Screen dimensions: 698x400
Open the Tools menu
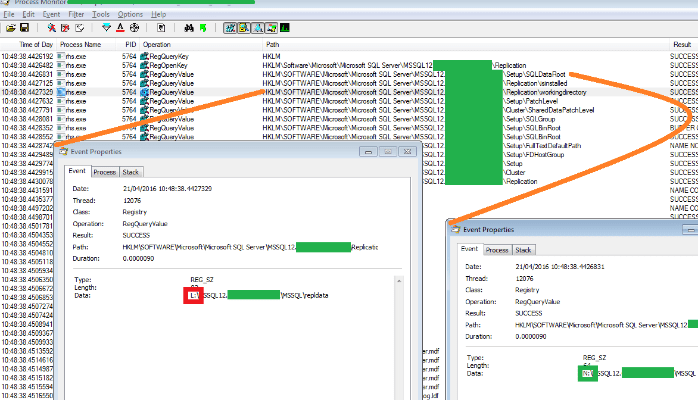coord(100,15)
